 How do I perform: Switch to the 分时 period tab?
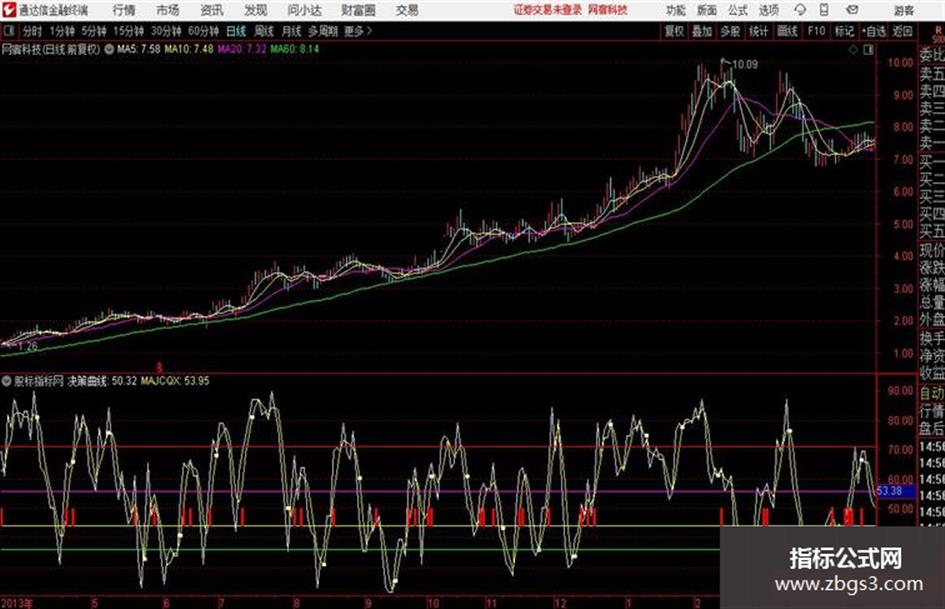coord(32,31)
